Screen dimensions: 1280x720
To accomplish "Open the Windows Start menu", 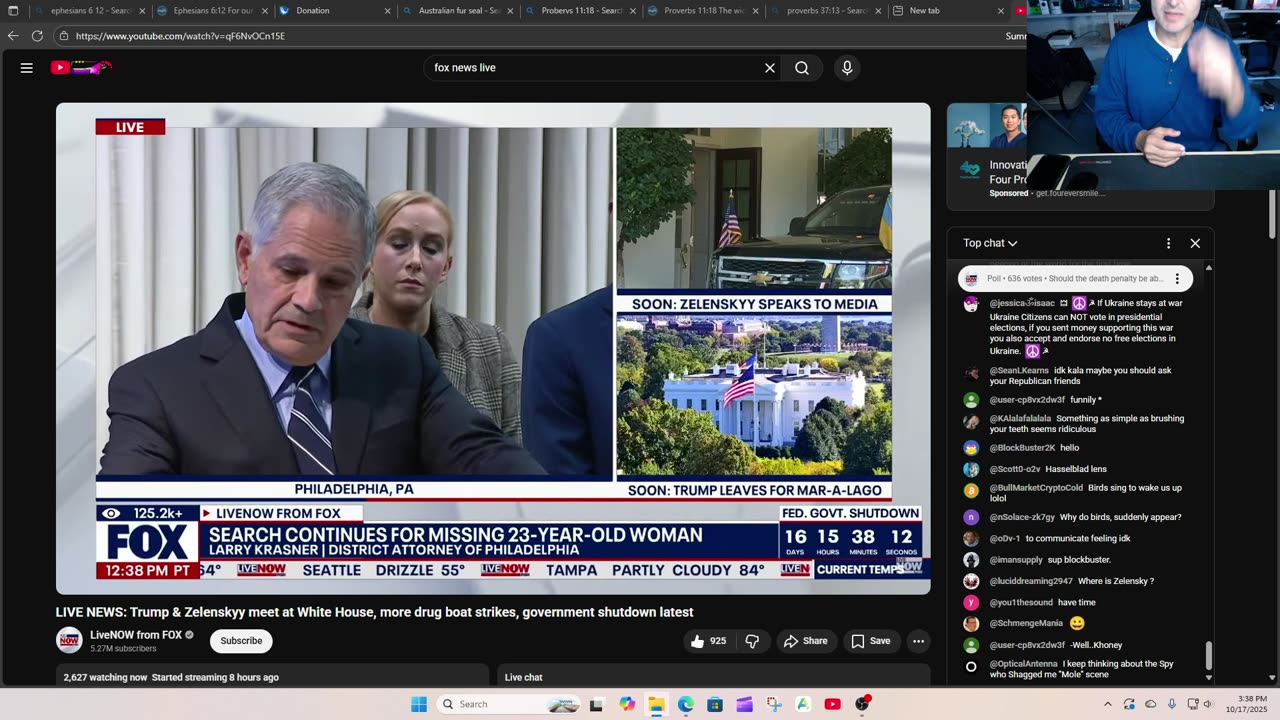I will point(419,704).
